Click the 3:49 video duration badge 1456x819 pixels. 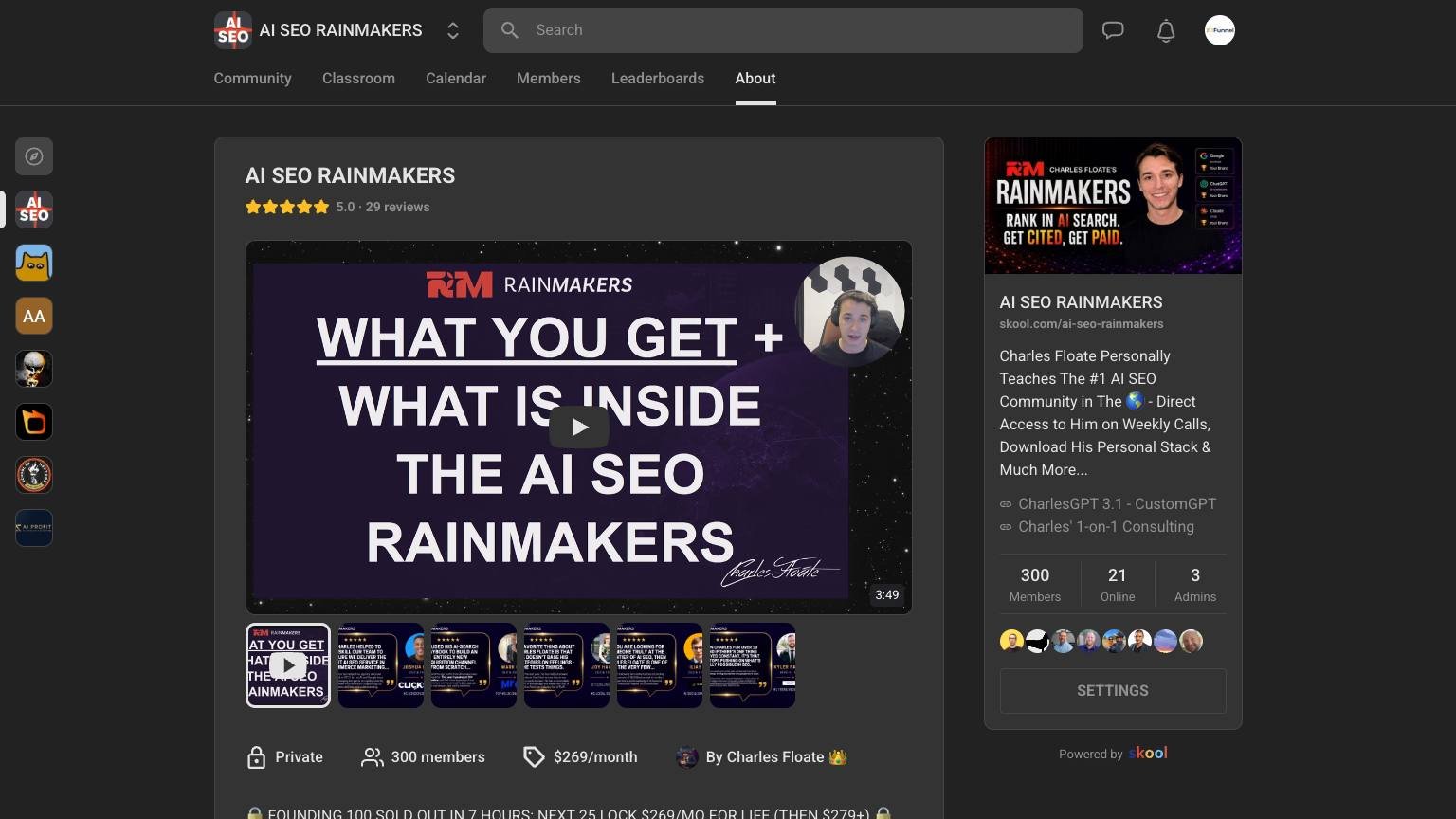pyautogui.click(x=887, y=595)
